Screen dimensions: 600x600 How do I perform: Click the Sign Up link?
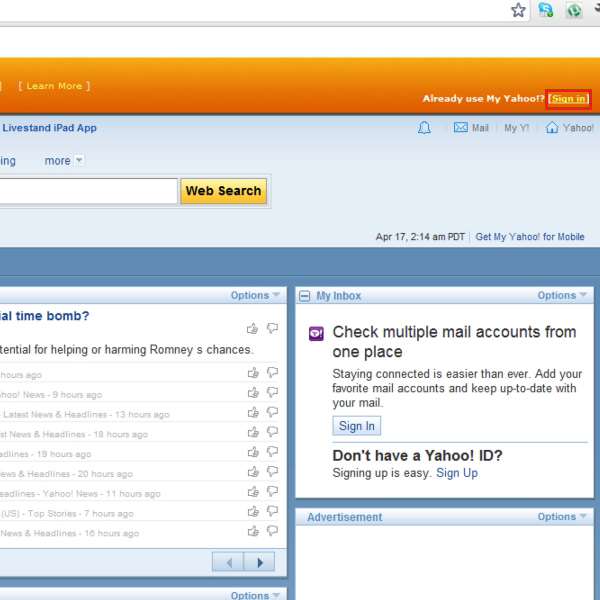[457, 473]
